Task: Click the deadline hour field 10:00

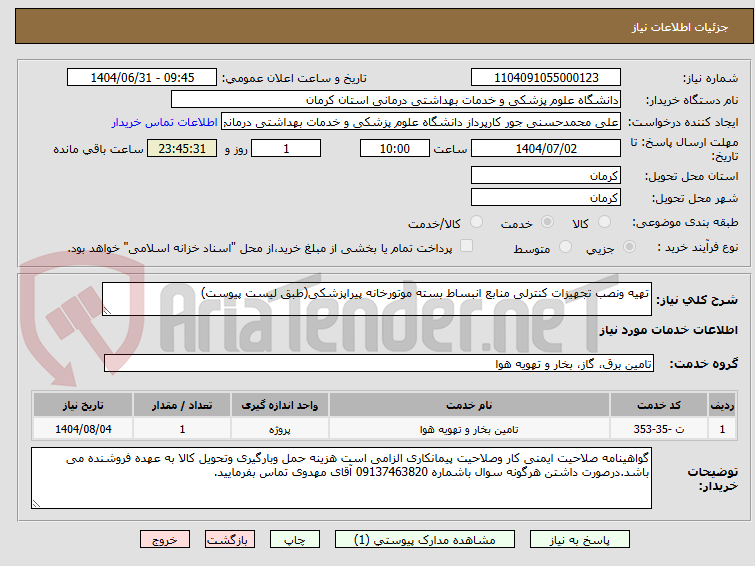Action: [x=395, y=148]
